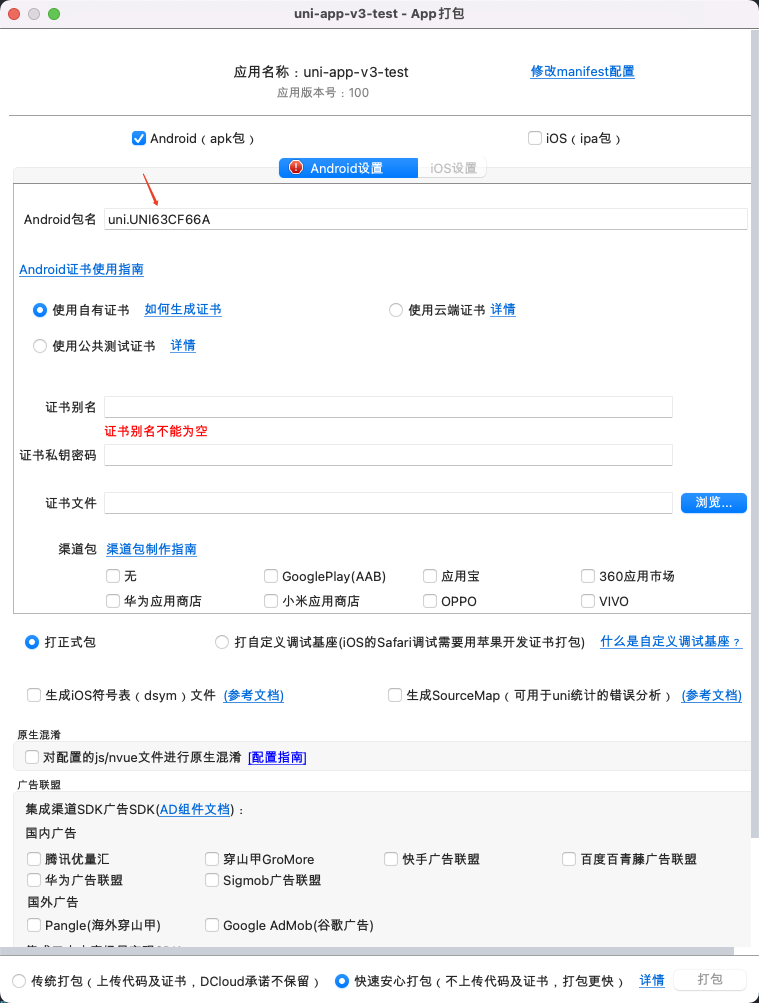The width and height of the screenshot is (759, 1003).
Task: Switch to the iOS设置 tab
Action: (x=453, y=168)
